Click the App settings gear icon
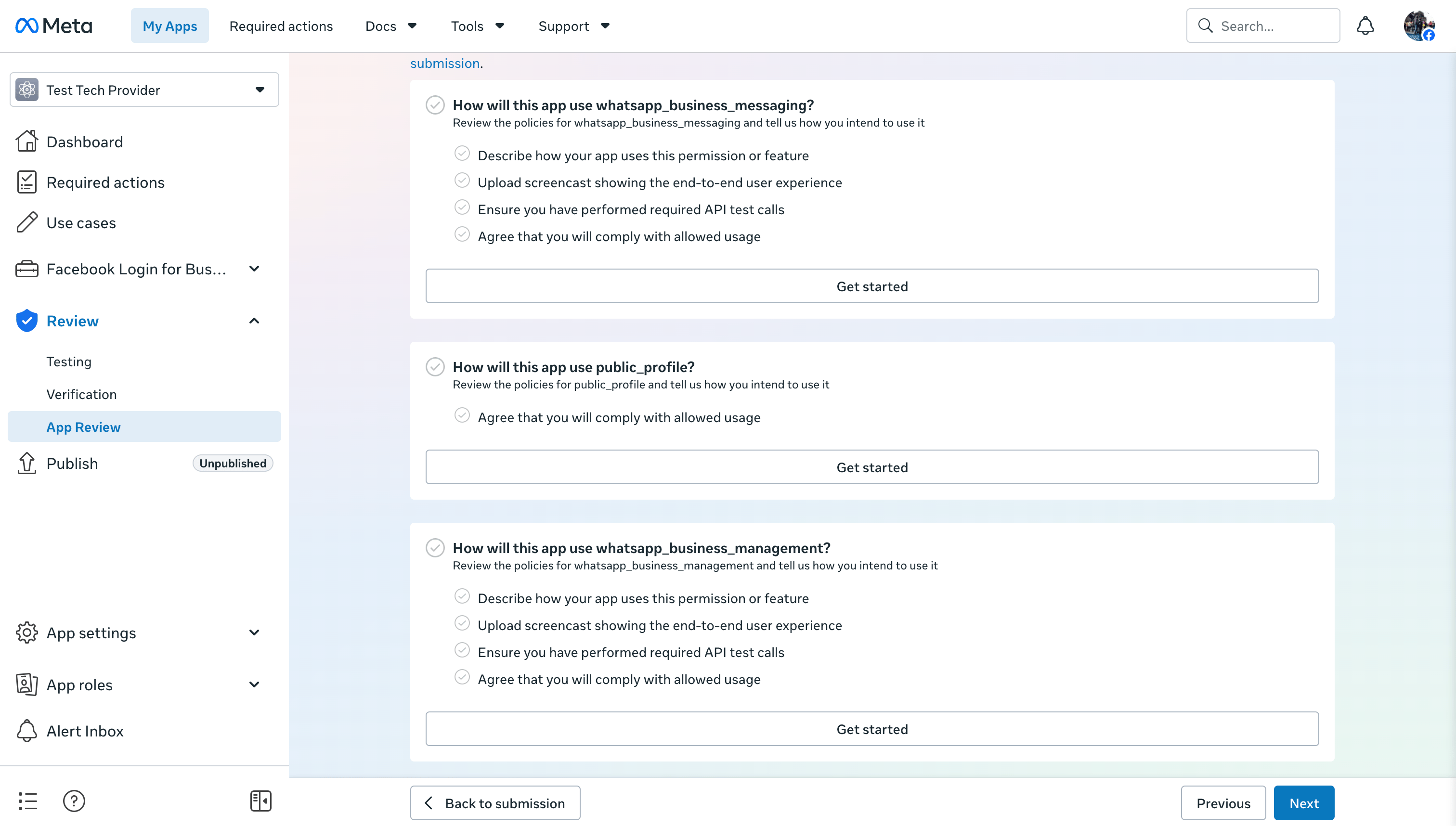Viewport: 1456px width, 826px height. point(26,632)
